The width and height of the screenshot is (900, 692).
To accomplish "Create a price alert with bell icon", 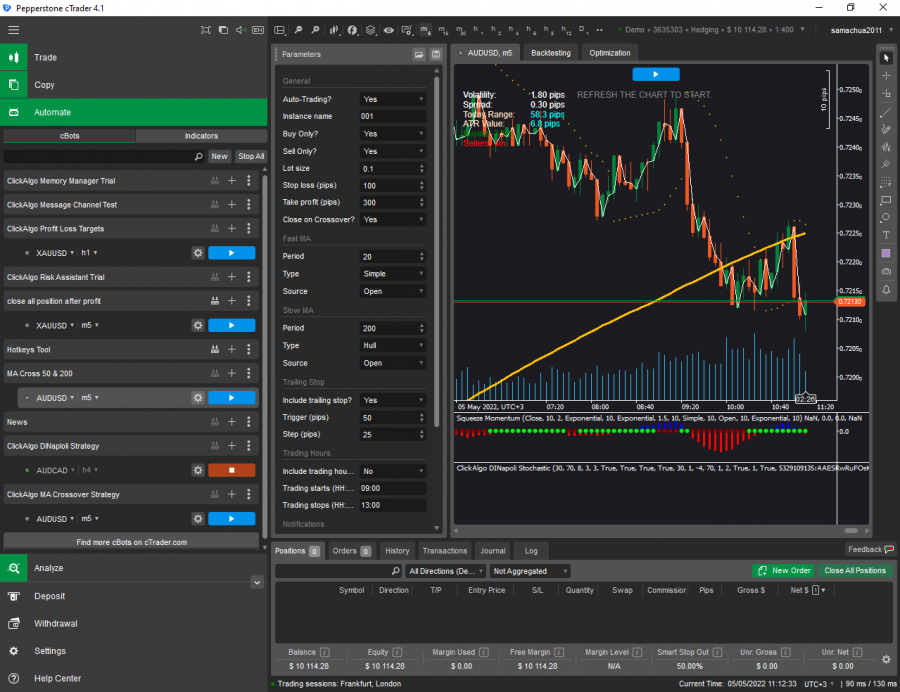I will [886, 290].
